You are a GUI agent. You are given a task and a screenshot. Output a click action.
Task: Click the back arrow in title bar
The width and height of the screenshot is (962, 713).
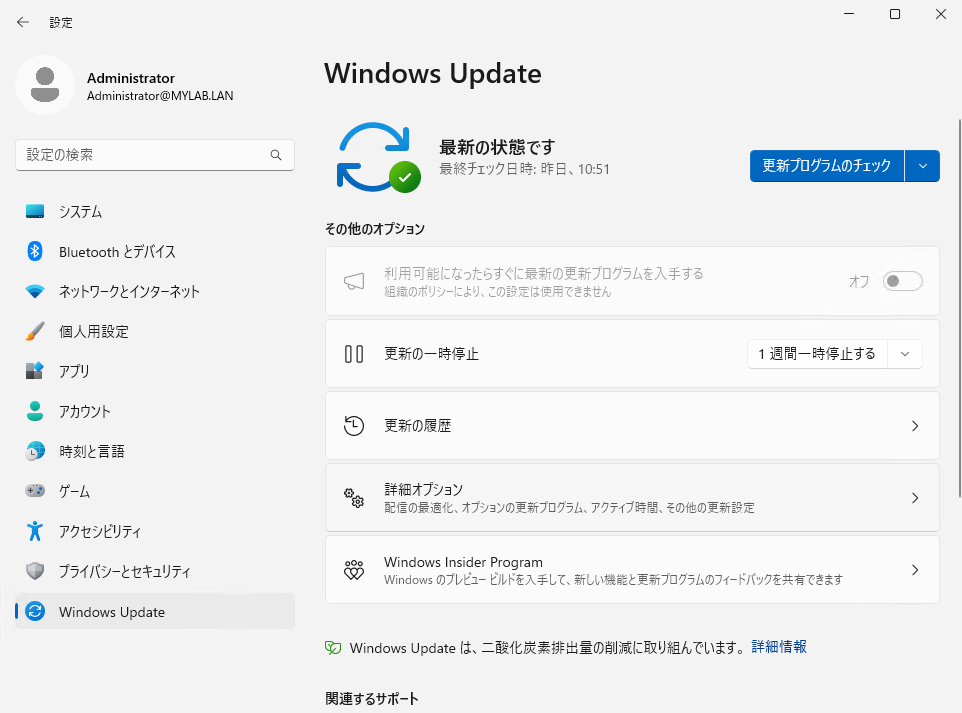(x=23, y=22)
